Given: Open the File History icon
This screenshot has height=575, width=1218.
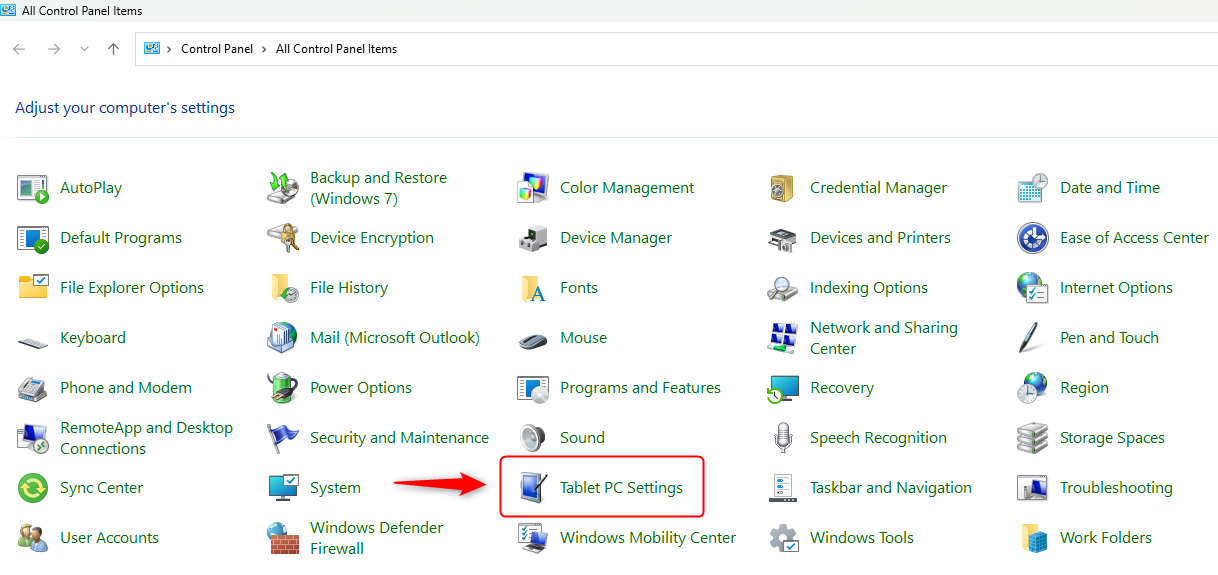Looking at the screenshot, I should (x=283, y=288).
